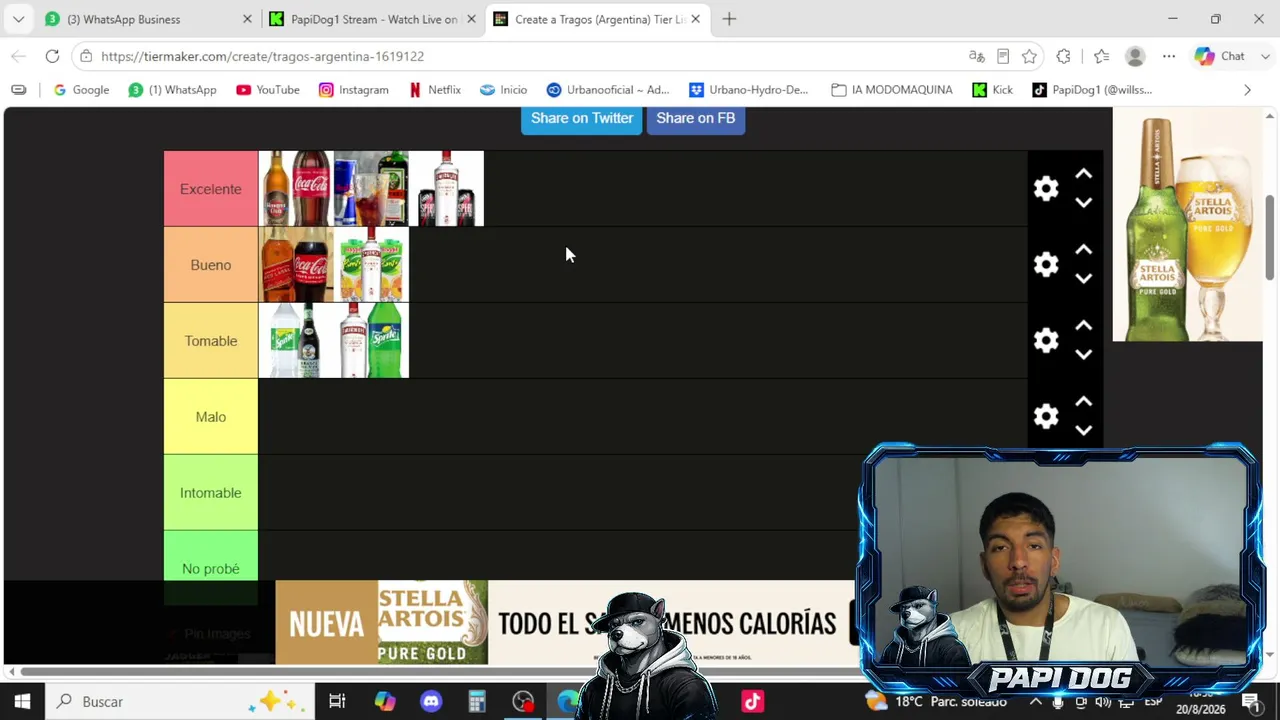
Task: Move the Bueno tier up with its arrow
Action: pyautogui.click(x=1083, y=251)
